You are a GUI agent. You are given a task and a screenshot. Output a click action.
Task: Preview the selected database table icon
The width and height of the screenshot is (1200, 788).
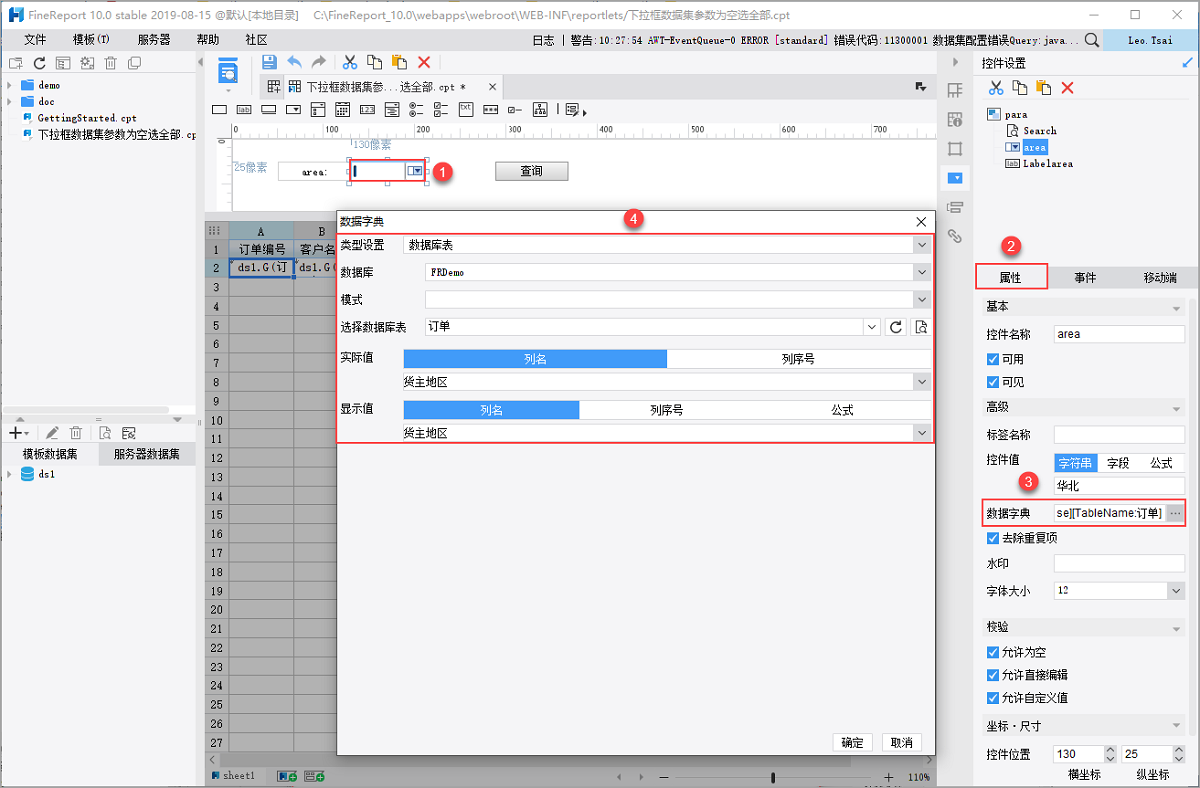point(921,327)
